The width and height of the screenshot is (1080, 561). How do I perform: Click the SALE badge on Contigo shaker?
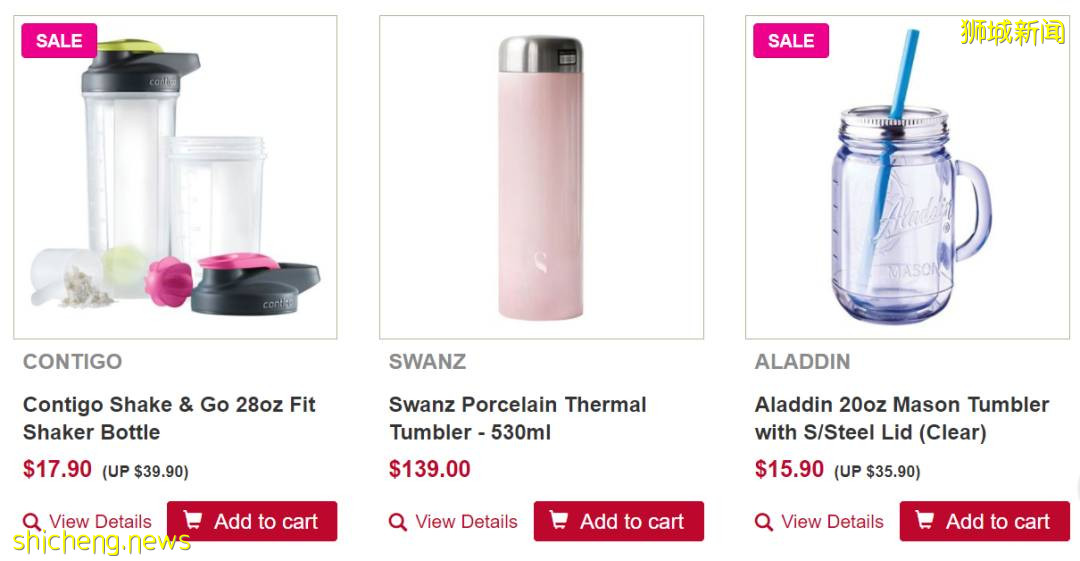pyautogui.click(x=59, y=41)
